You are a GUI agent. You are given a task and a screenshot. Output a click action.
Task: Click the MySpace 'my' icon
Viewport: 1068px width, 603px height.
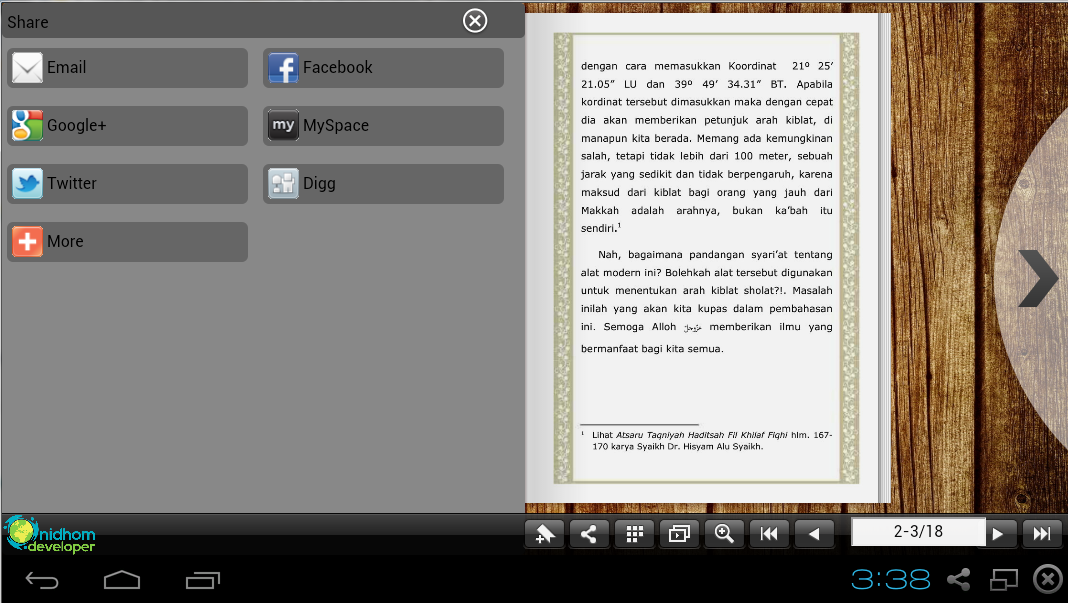[283, 125]
